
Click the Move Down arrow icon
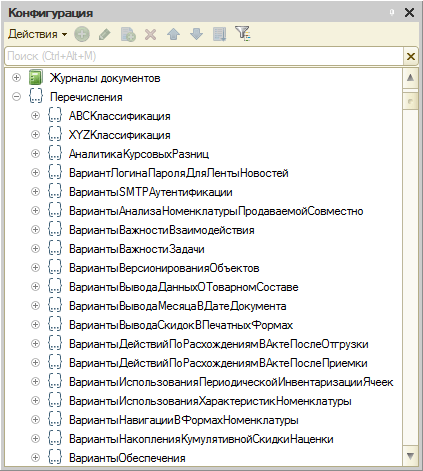[x=196, y=34]
